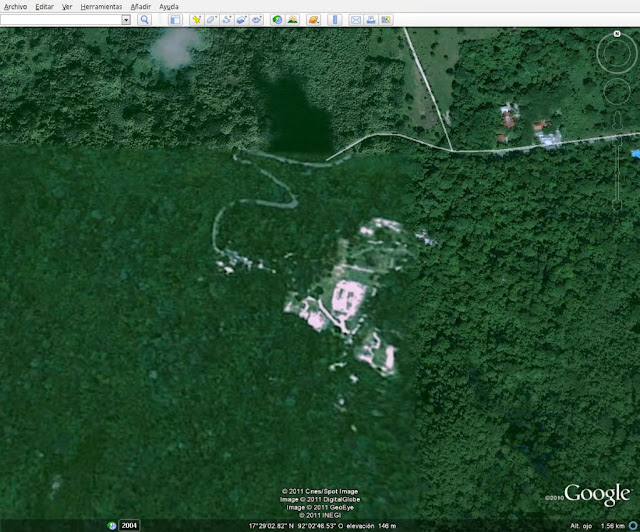Open the Herramientas menu

[x=101, y=7]
